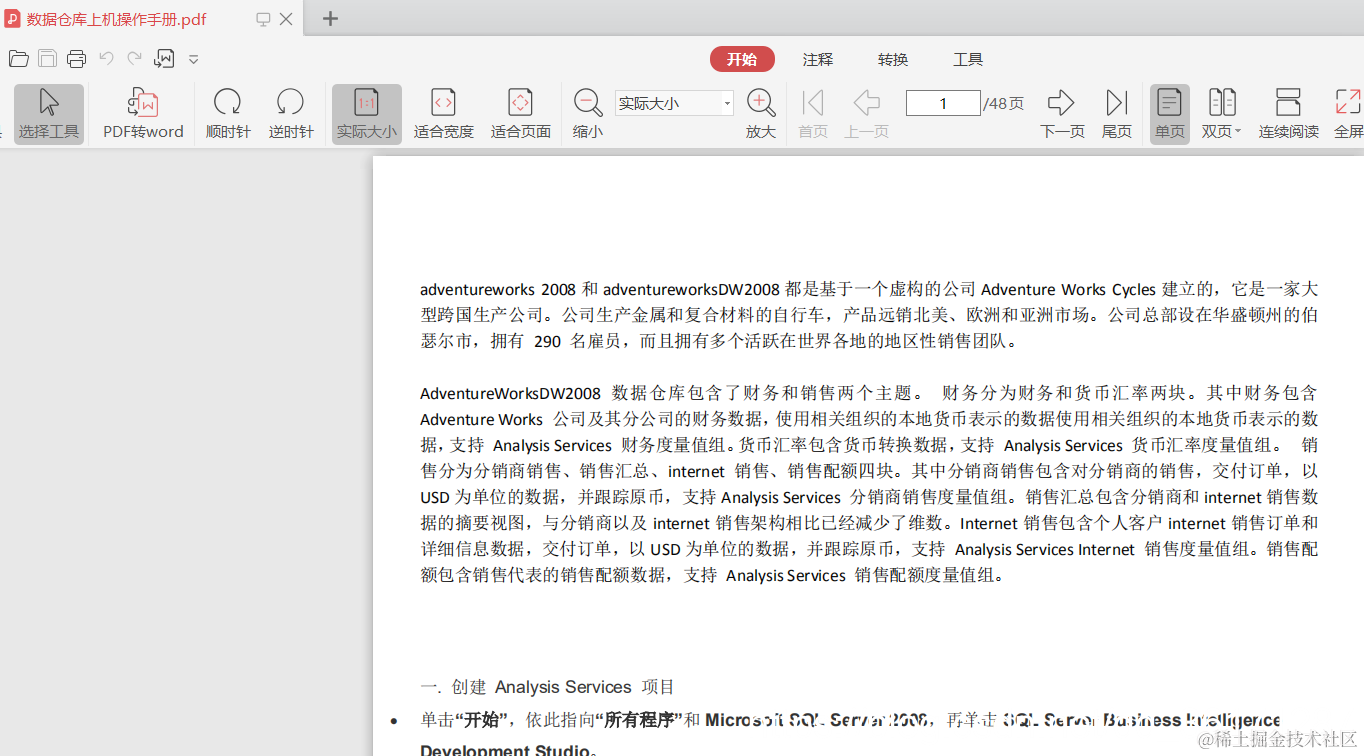This screenshot has width=1364, height=756.
Task: Print the document with the printer icon
Action: (x=77, y=59)
